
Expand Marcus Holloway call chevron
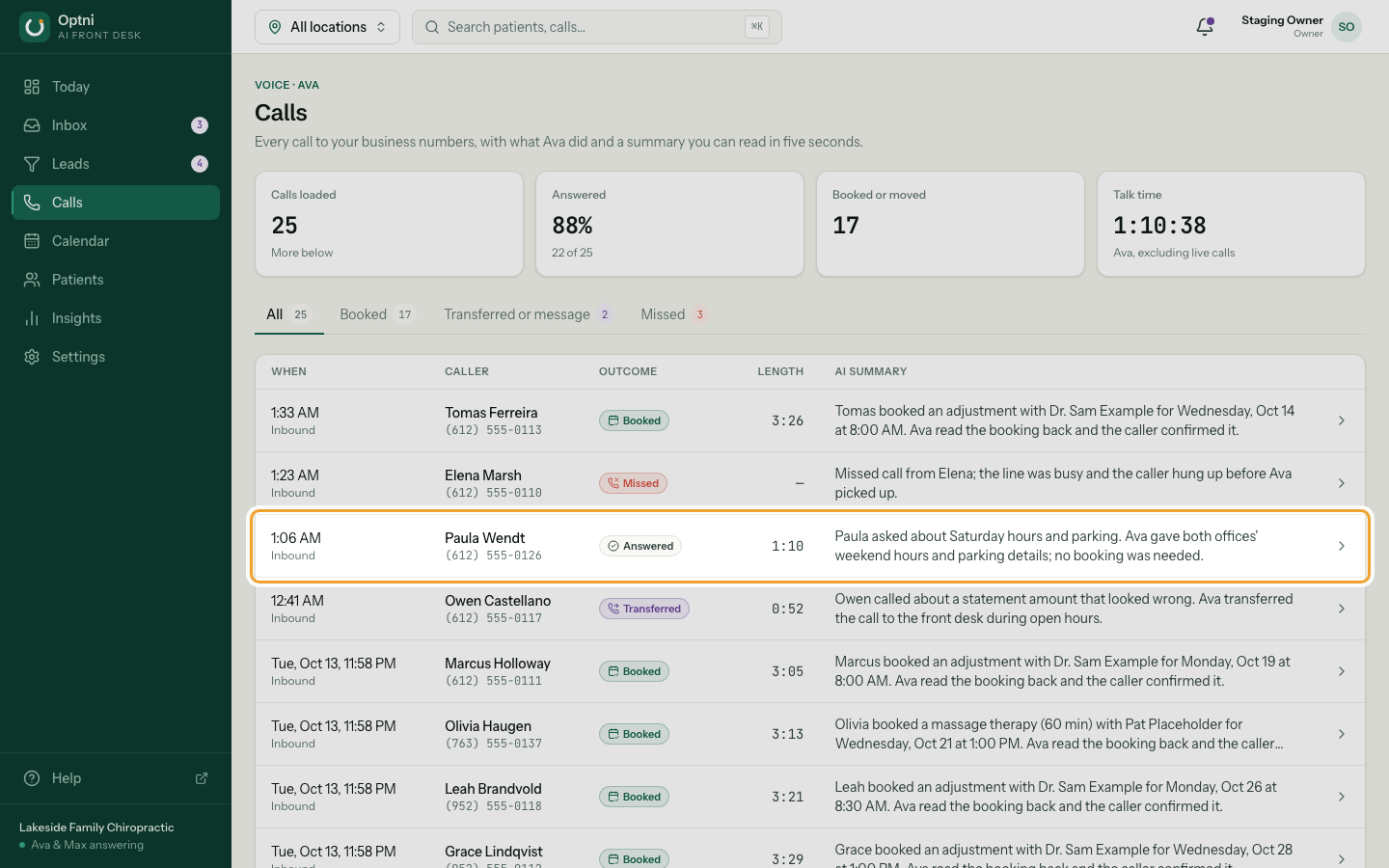click(x=1342, y=671)
